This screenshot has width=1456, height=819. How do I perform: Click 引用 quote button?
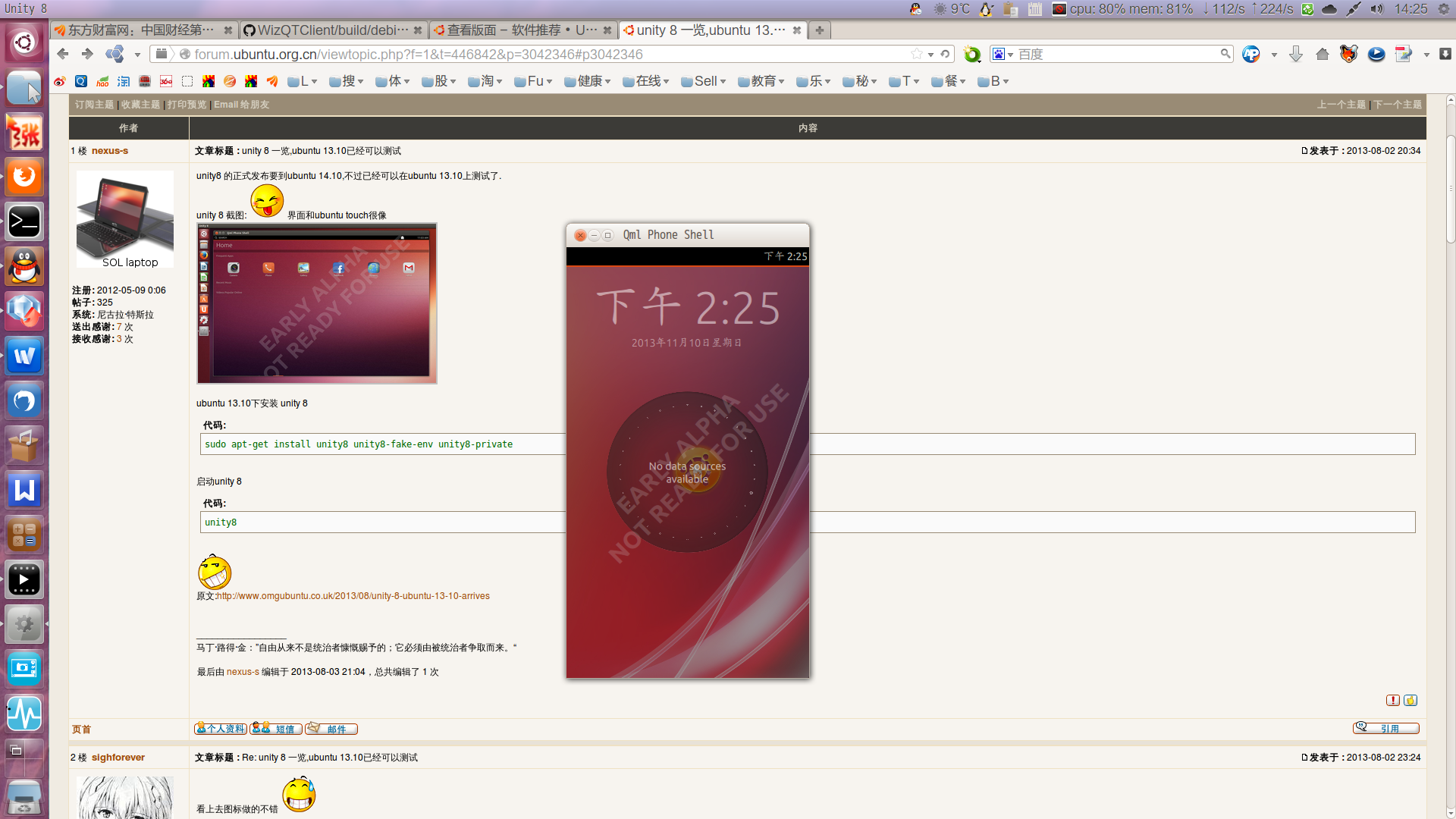coord(1386,728)
